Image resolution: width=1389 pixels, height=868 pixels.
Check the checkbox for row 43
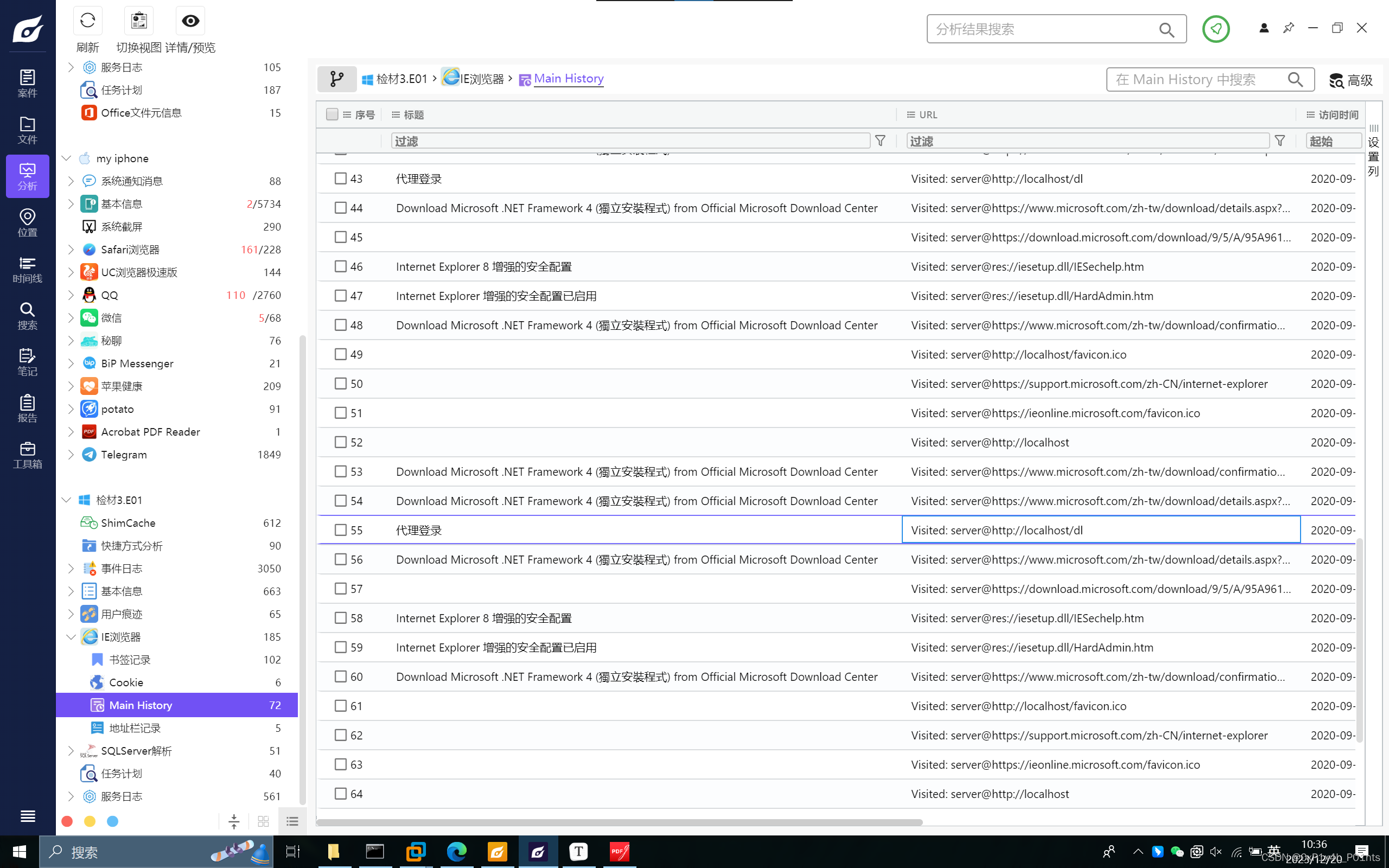pos(340,178)
